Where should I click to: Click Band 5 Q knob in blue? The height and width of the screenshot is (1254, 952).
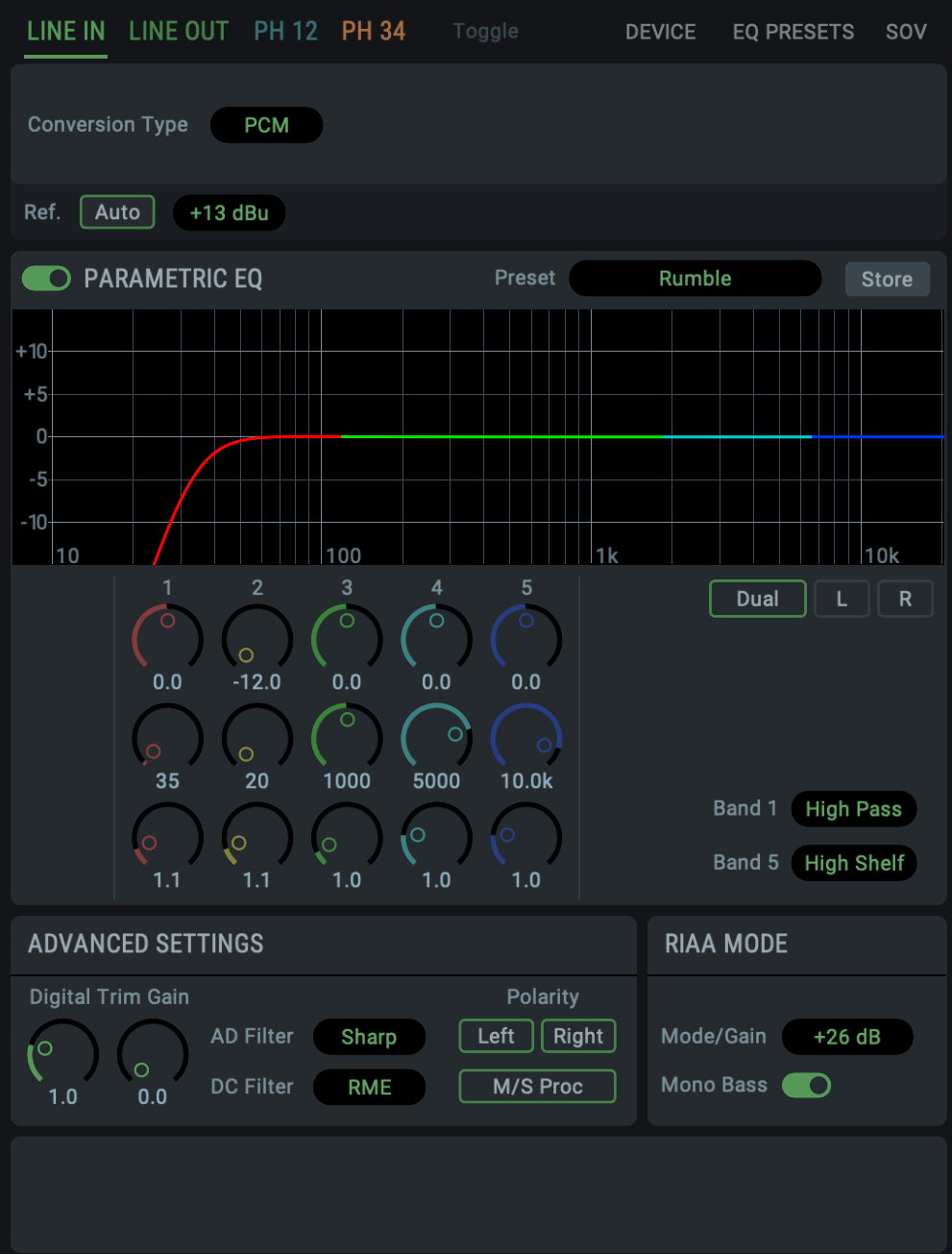click(526, 837)
